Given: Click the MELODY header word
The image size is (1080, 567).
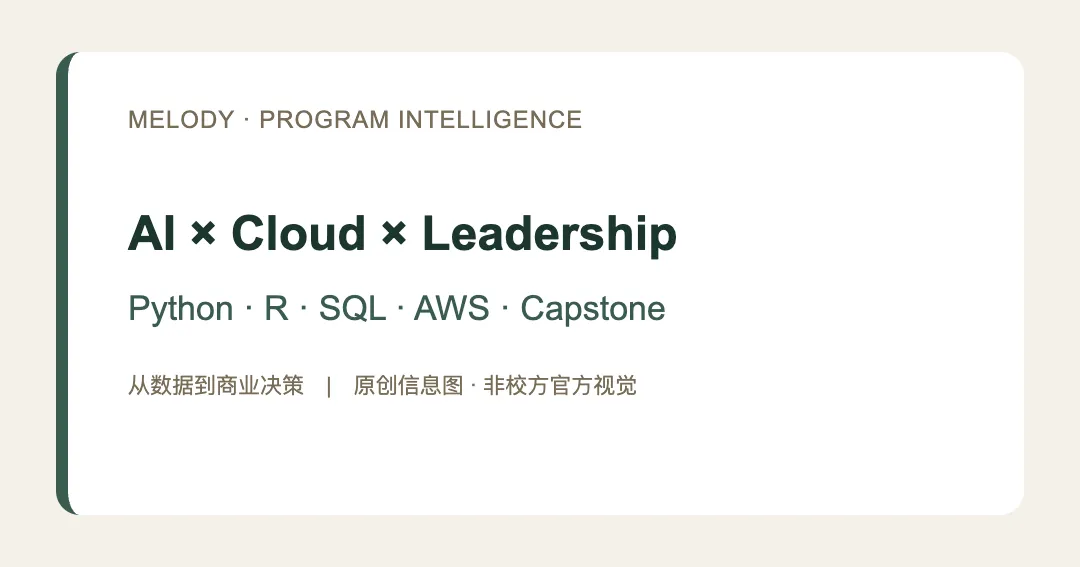Looking at the screenshot, I should pyautogui.click(x=181, y=120).
